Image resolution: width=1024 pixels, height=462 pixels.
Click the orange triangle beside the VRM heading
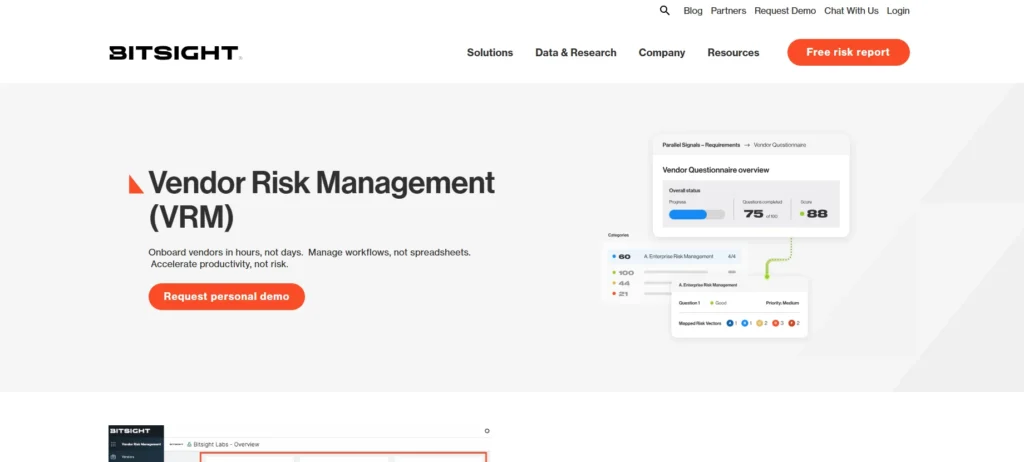pyautogui.click(x=136, y=184)
